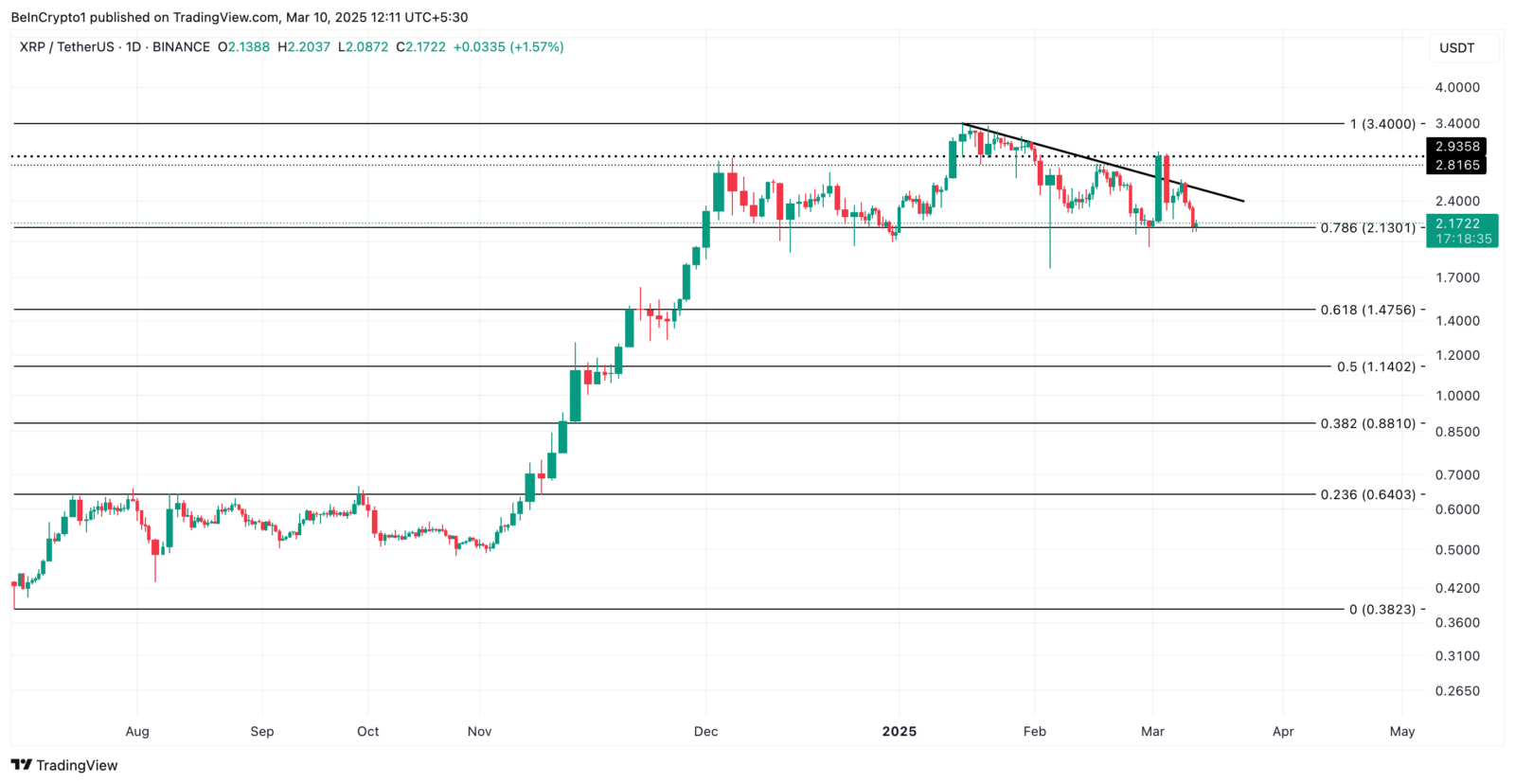Screen dimensions: 1515x784
Task: Click the 0.618 (1.4756) Fibonacci label
Action: [x=1368, y=310]
